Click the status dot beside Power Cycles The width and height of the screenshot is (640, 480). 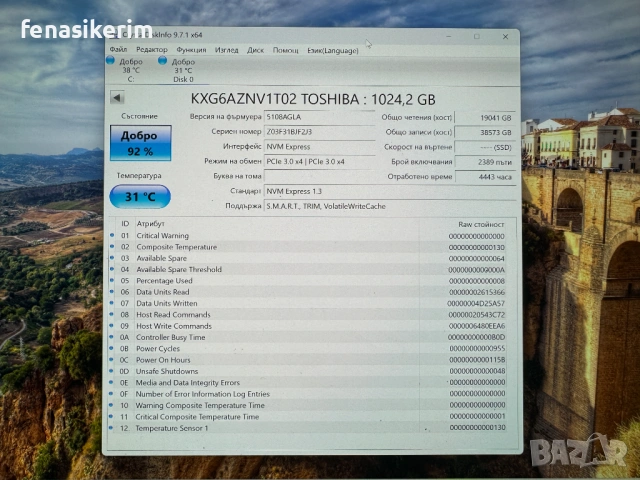[111, 348]
